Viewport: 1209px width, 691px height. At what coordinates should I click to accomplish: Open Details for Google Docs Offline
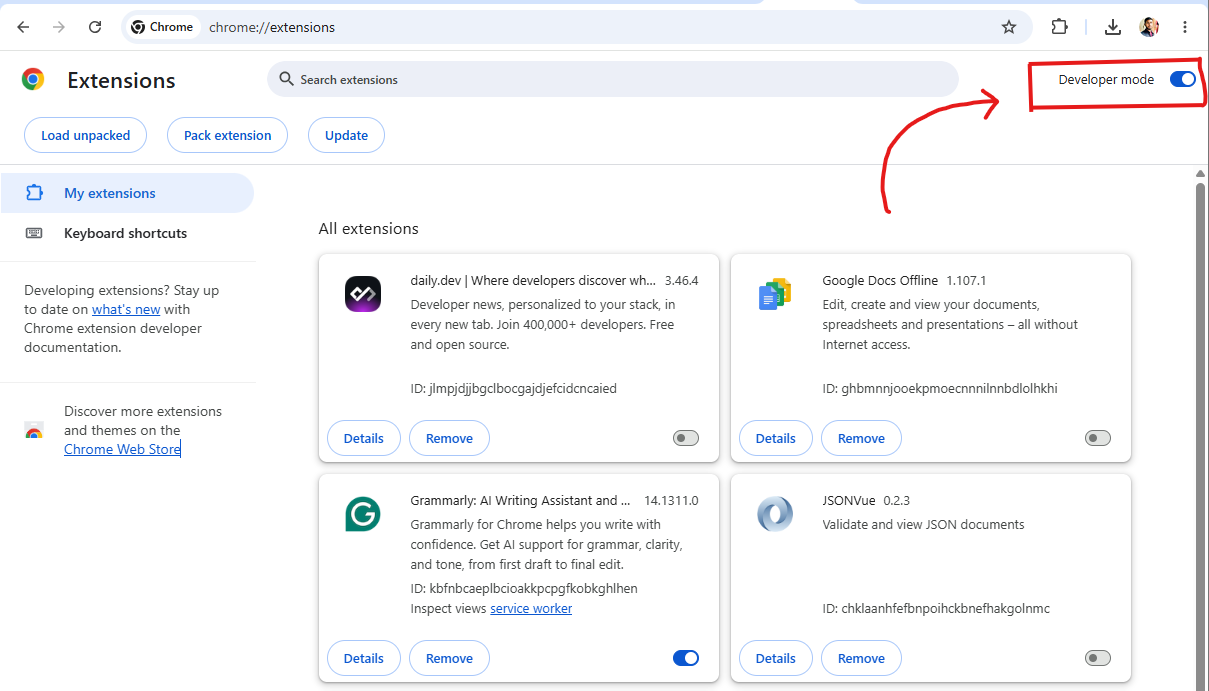(x=776, y=438)
